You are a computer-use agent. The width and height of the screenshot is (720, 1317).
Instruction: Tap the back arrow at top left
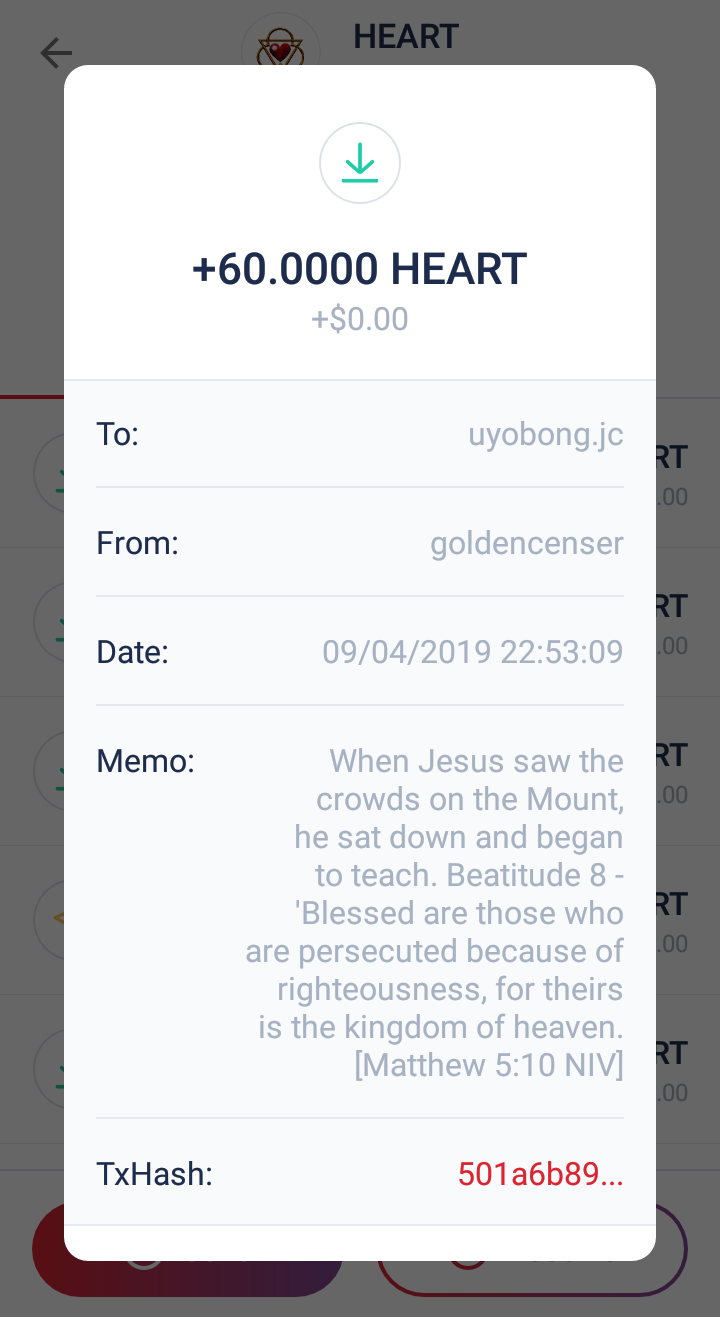tap(56, 53)
